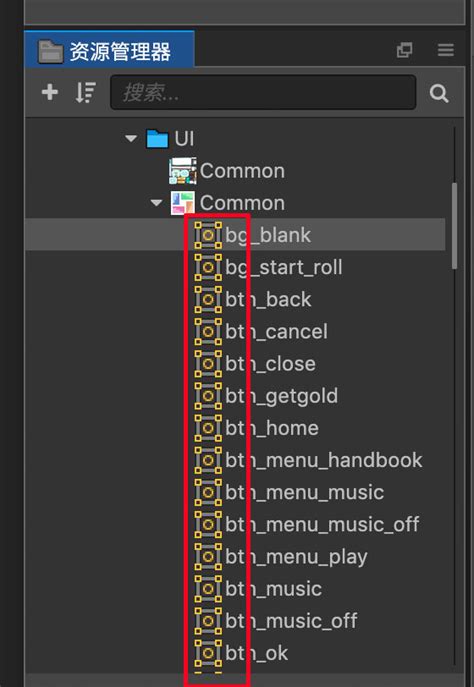Select the btn_menu_music_off asset
474x687 pixels.
322,524
